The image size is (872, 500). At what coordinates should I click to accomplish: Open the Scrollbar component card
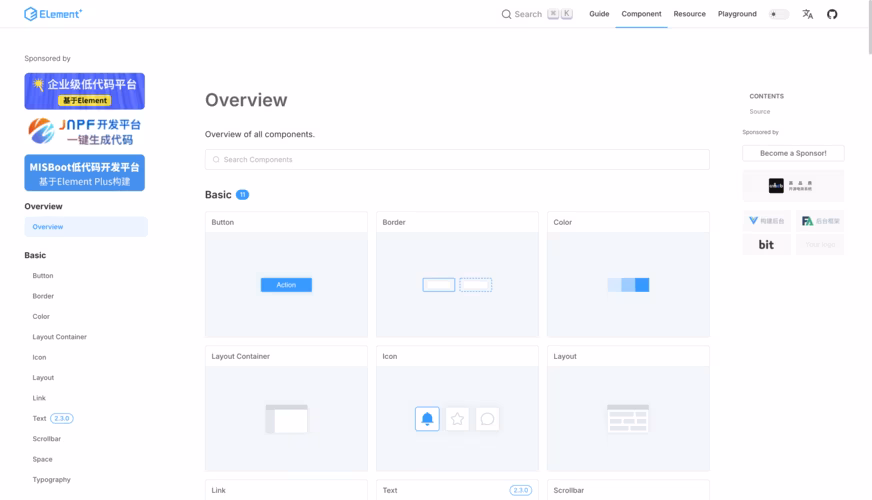tap(628, 490)
